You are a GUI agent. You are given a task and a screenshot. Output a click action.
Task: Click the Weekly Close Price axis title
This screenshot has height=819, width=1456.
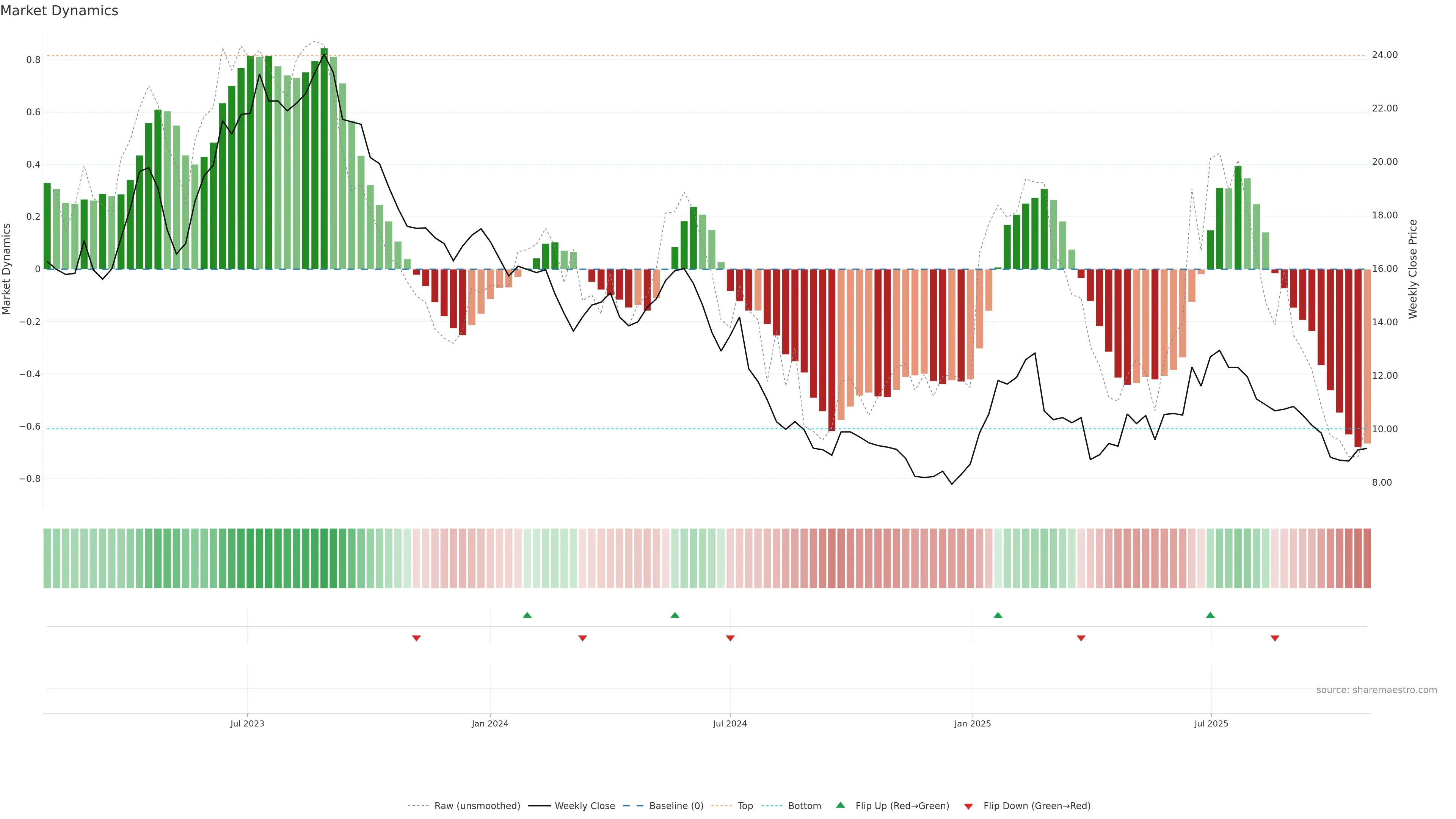click(1412, 269)
